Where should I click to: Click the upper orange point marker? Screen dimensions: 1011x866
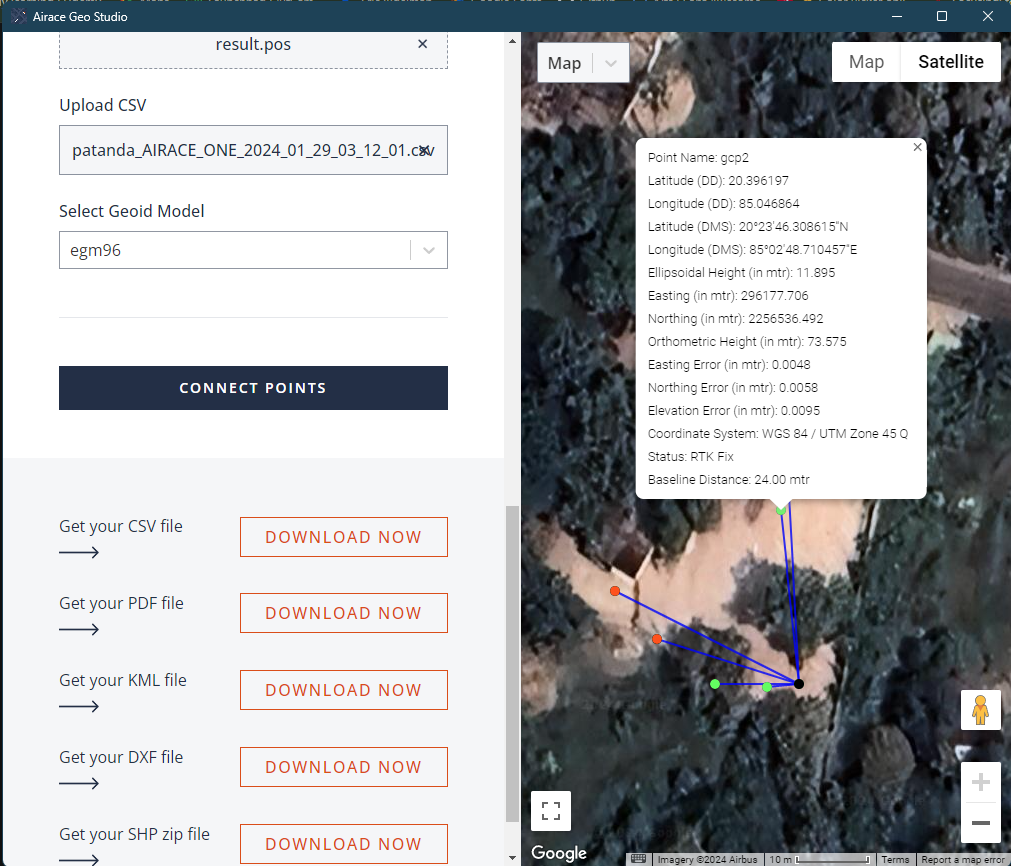pos(615,591)
